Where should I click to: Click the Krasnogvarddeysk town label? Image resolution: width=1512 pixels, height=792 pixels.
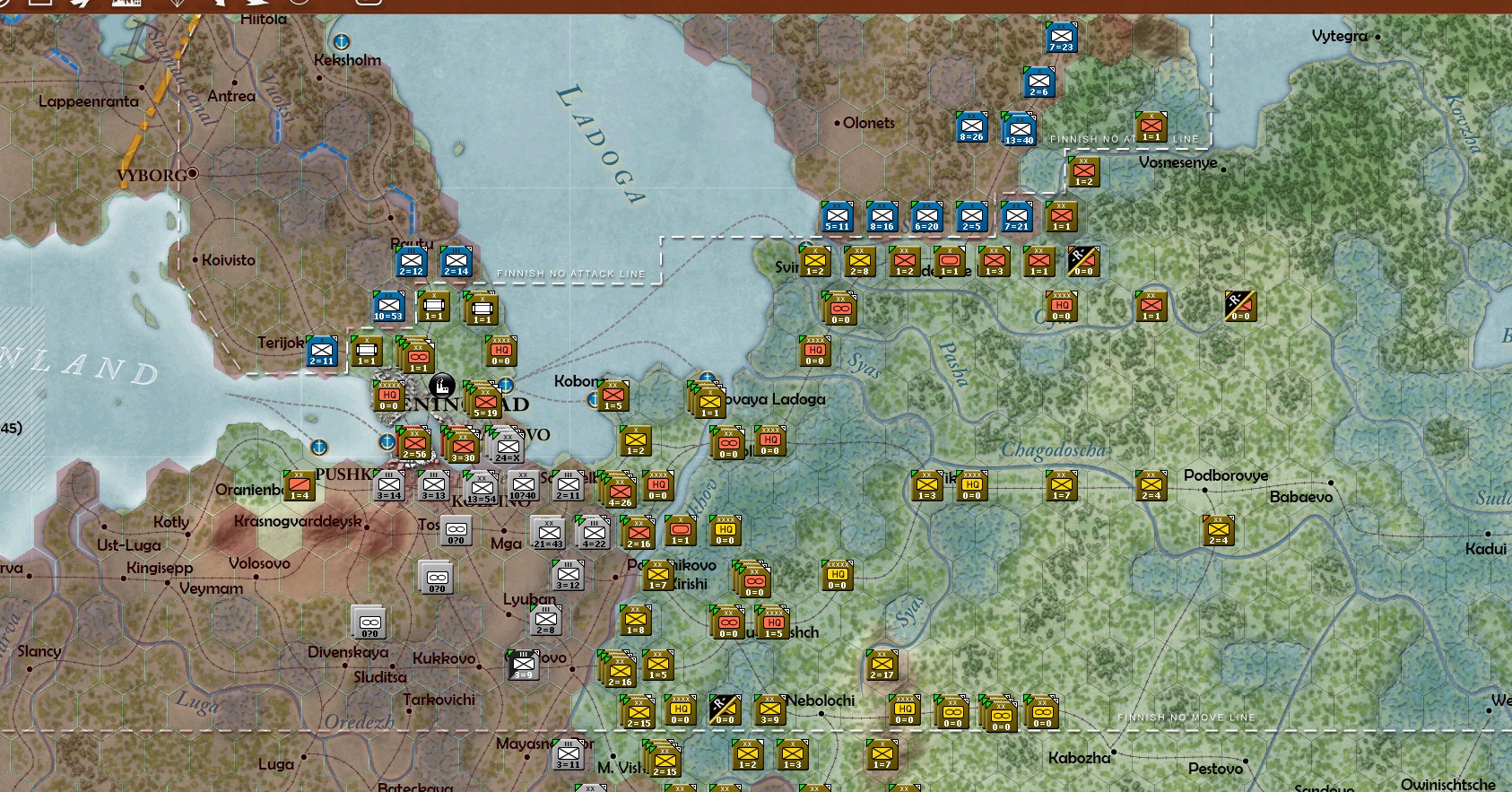pos(298,521)
